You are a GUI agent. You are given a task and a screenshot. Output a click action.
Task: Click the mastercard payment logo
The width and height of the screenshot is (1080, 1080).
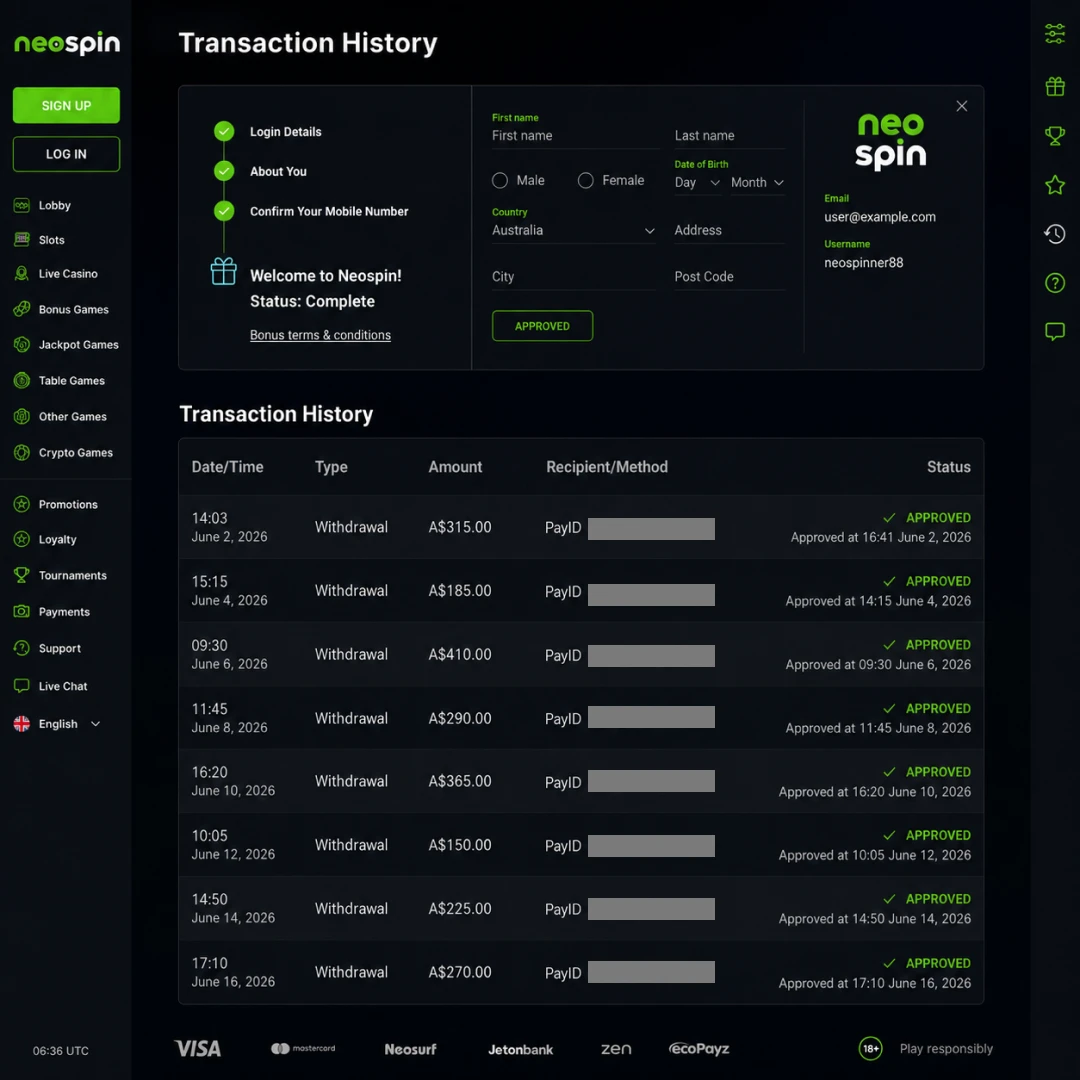click(x=303, y=1048)
